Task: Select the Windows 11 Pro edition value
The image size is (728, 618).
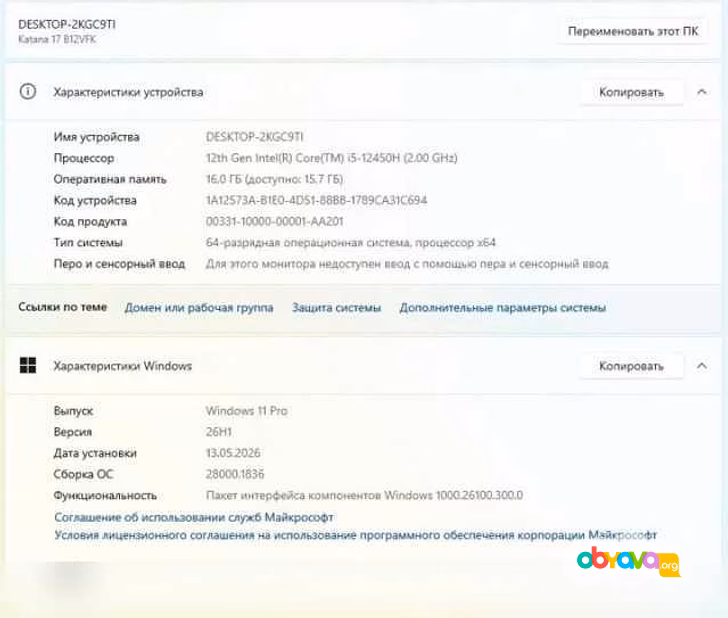Action: [x=247, y=411]
